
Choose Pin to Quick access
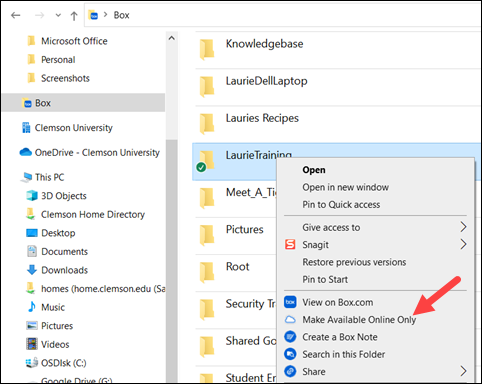[x=341, y=205]
